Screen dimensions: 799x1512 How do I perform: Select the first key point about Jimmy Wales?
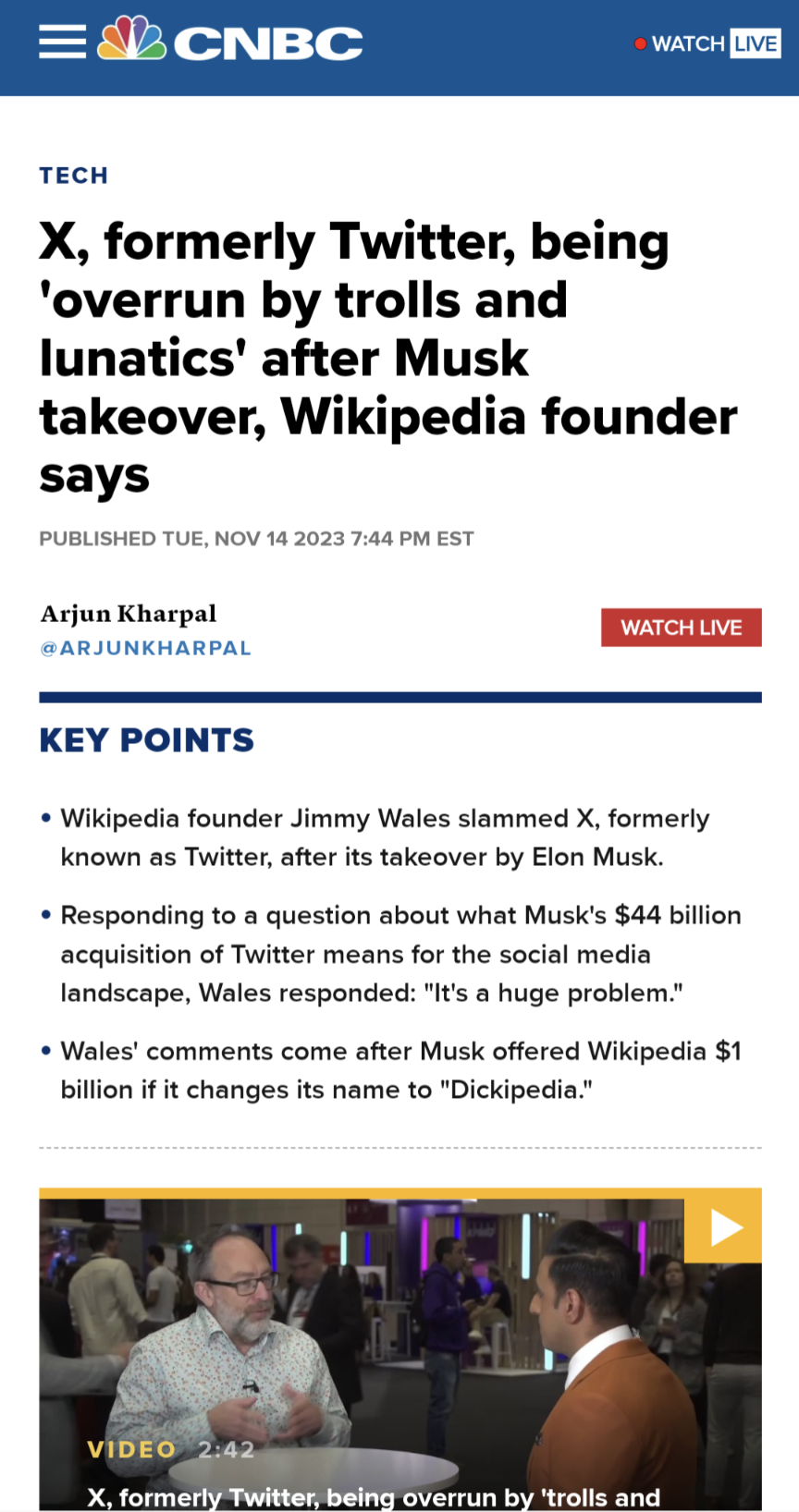click(x=385, y=837)
